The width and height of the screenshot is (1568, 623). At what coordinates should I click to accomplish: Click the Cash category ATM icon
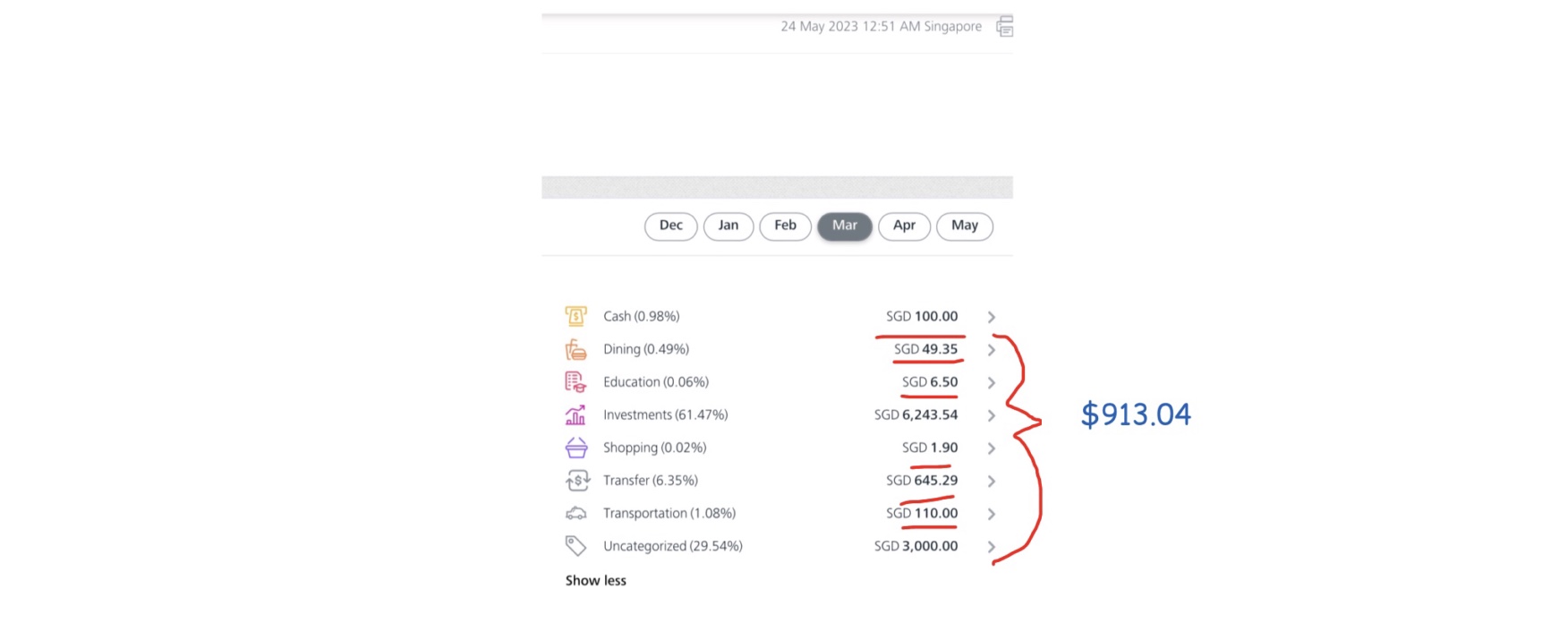(576, 316)
